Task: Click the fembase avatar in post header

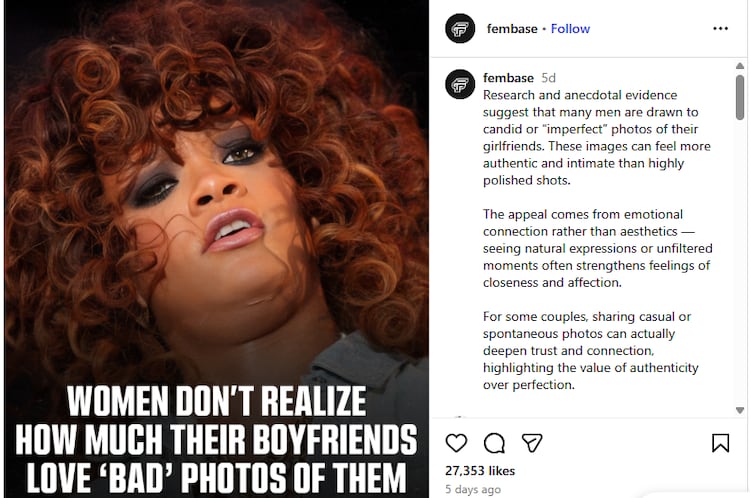Action: pyautogui.click(x=460, y=29)
